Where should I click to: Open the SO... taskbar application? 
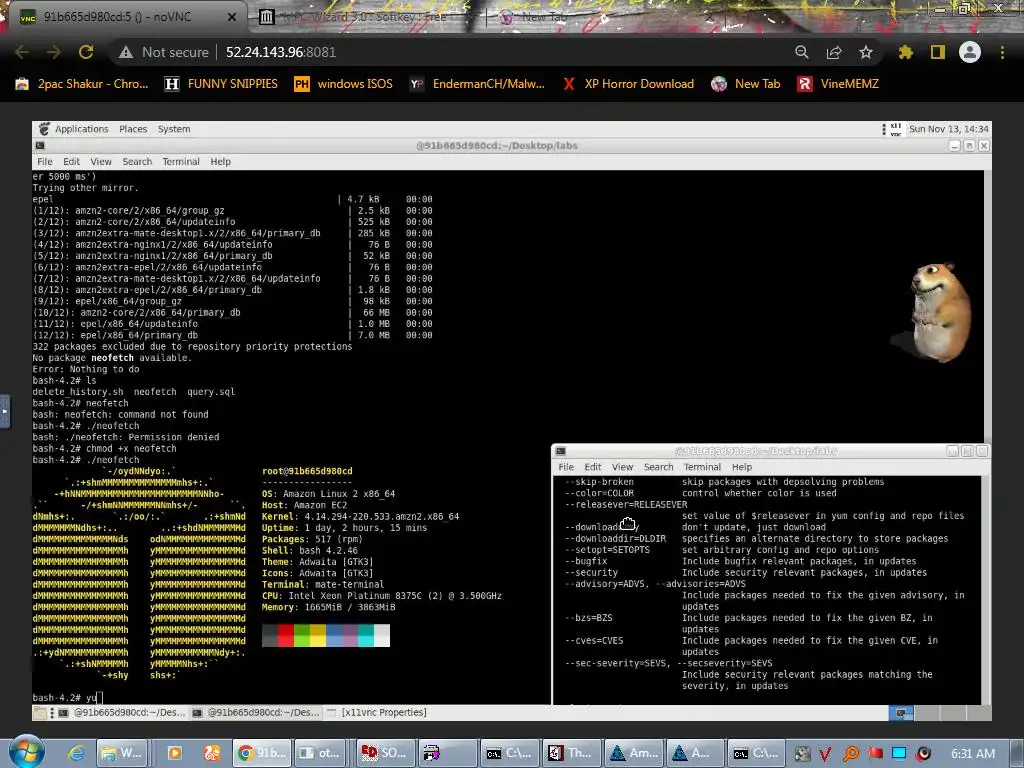[x=385, y=753]
